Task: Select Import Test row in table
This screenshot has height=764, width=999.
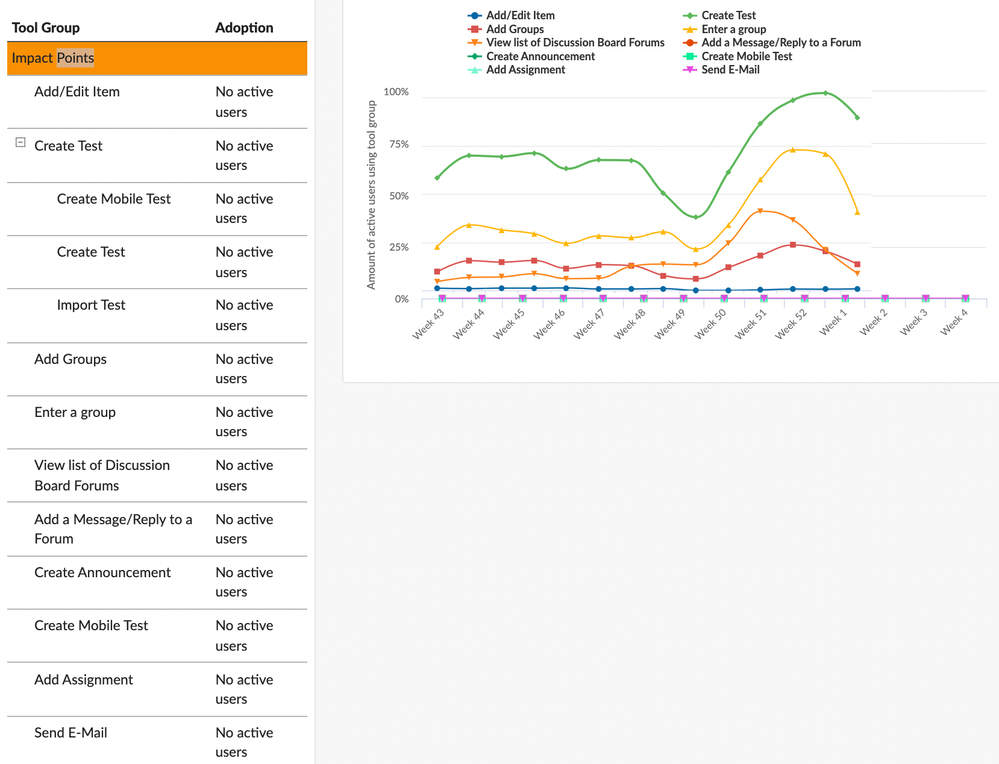Action: click(x=91, y=305)
